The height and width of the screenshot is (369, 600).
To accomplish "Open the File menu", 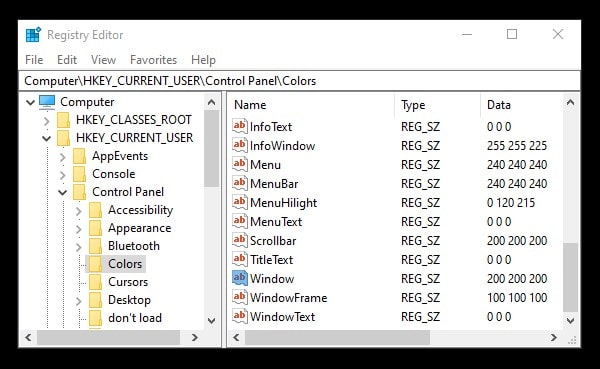I will tap(34, 60).
